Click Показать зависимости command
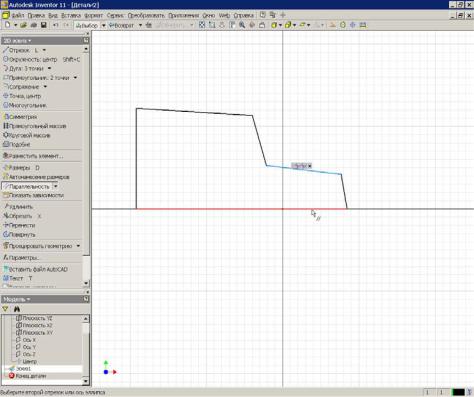Viewport: 474px width, 397px height. 33,195
